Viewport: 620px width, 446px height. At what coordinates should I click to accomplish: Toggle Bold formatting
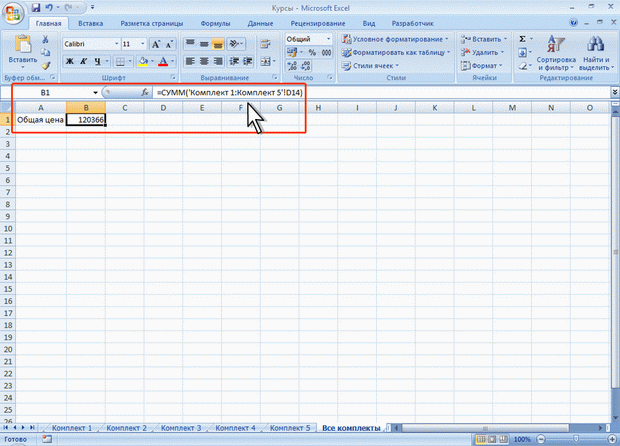pos(70,61)
